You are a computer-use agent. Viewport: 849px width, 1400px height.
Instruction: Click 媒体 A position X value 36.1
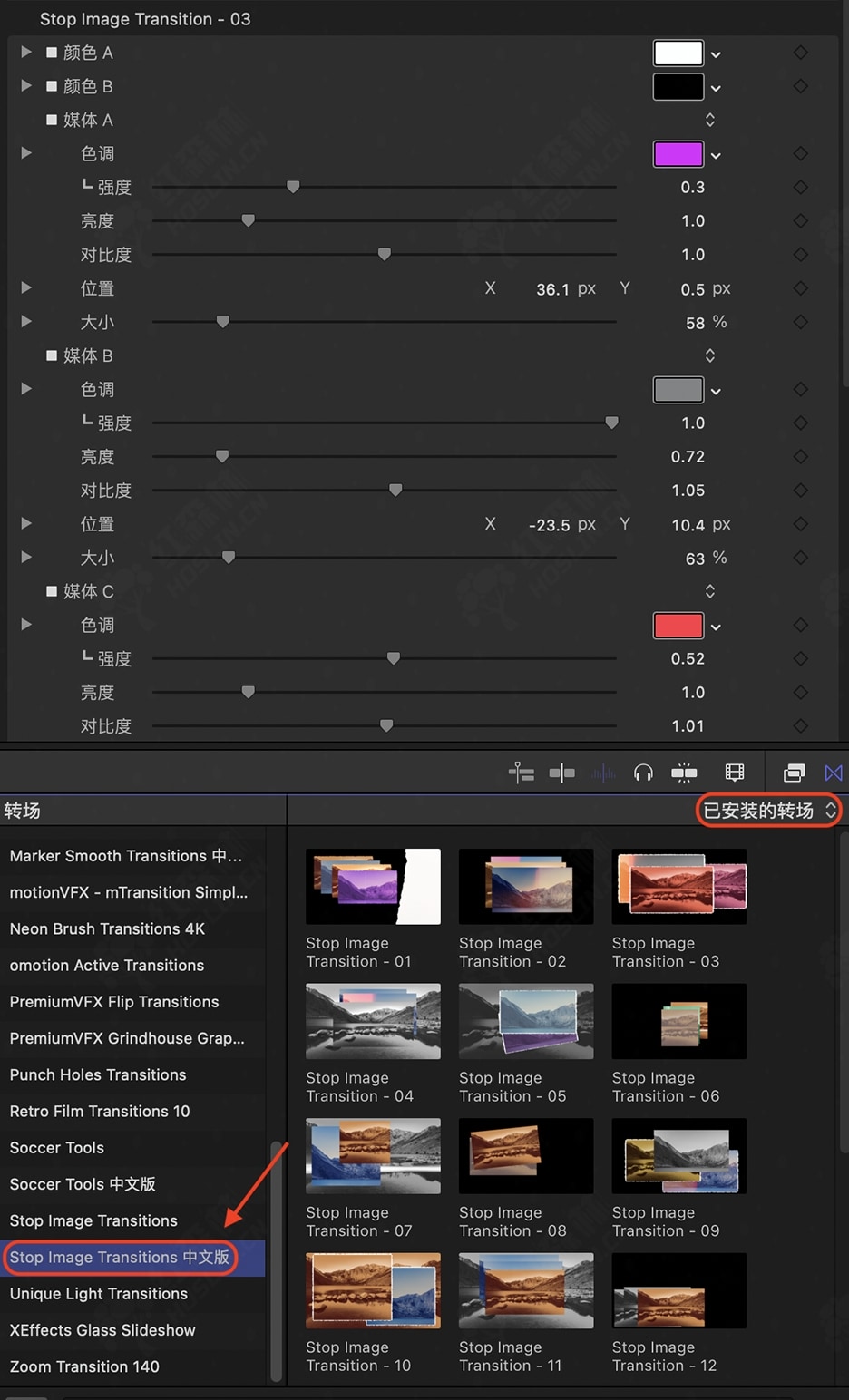pyautogui.click(x=552, y=289)
